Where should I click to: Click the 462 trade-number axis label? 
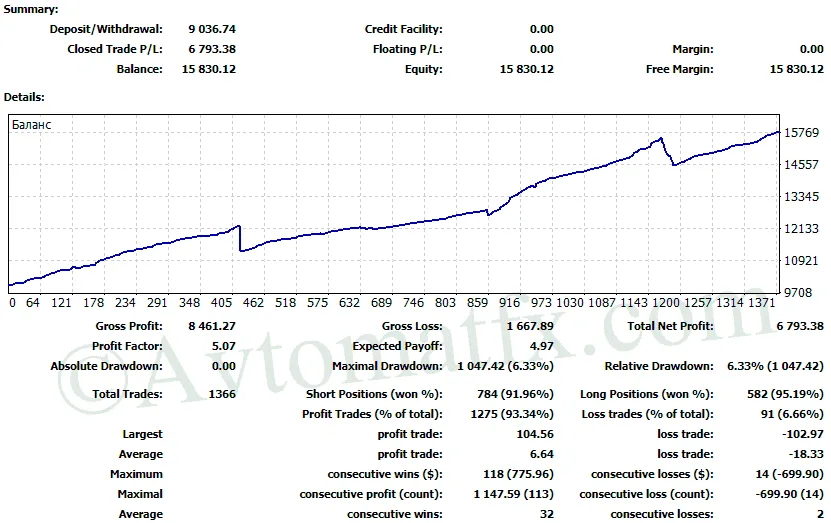coord(253,303)
